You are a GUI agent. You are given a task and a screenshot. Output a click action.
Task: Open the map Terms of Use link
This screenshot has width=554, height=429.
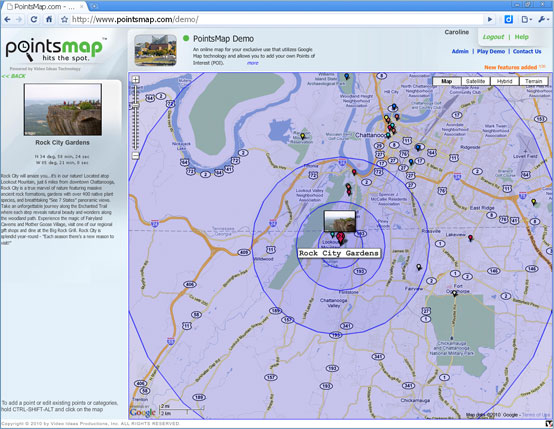536,415
